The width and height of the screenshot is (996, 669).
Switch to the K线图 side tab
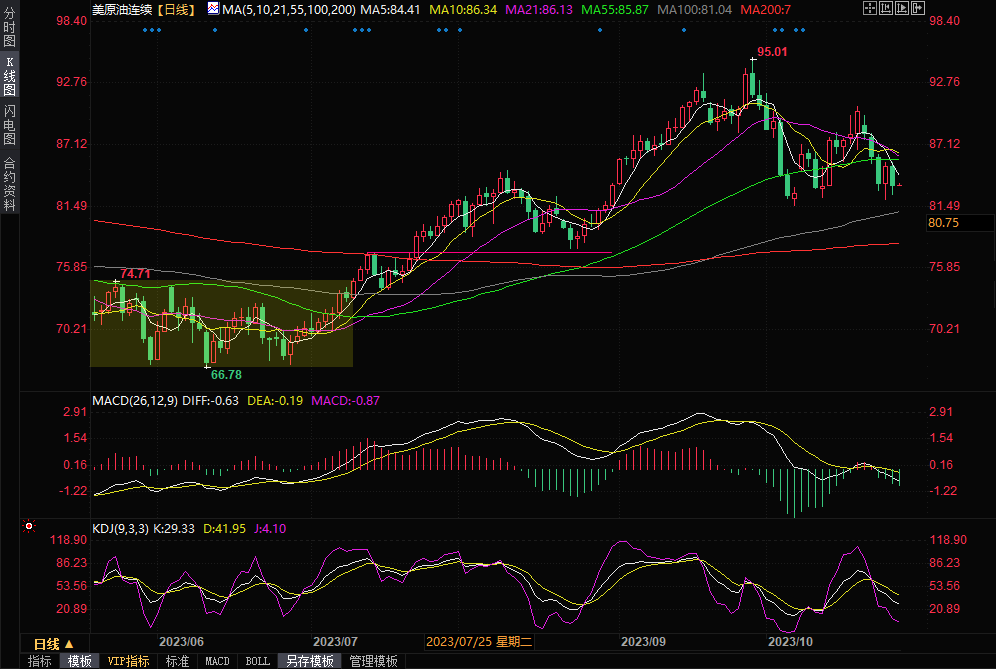tap(9, 76)
